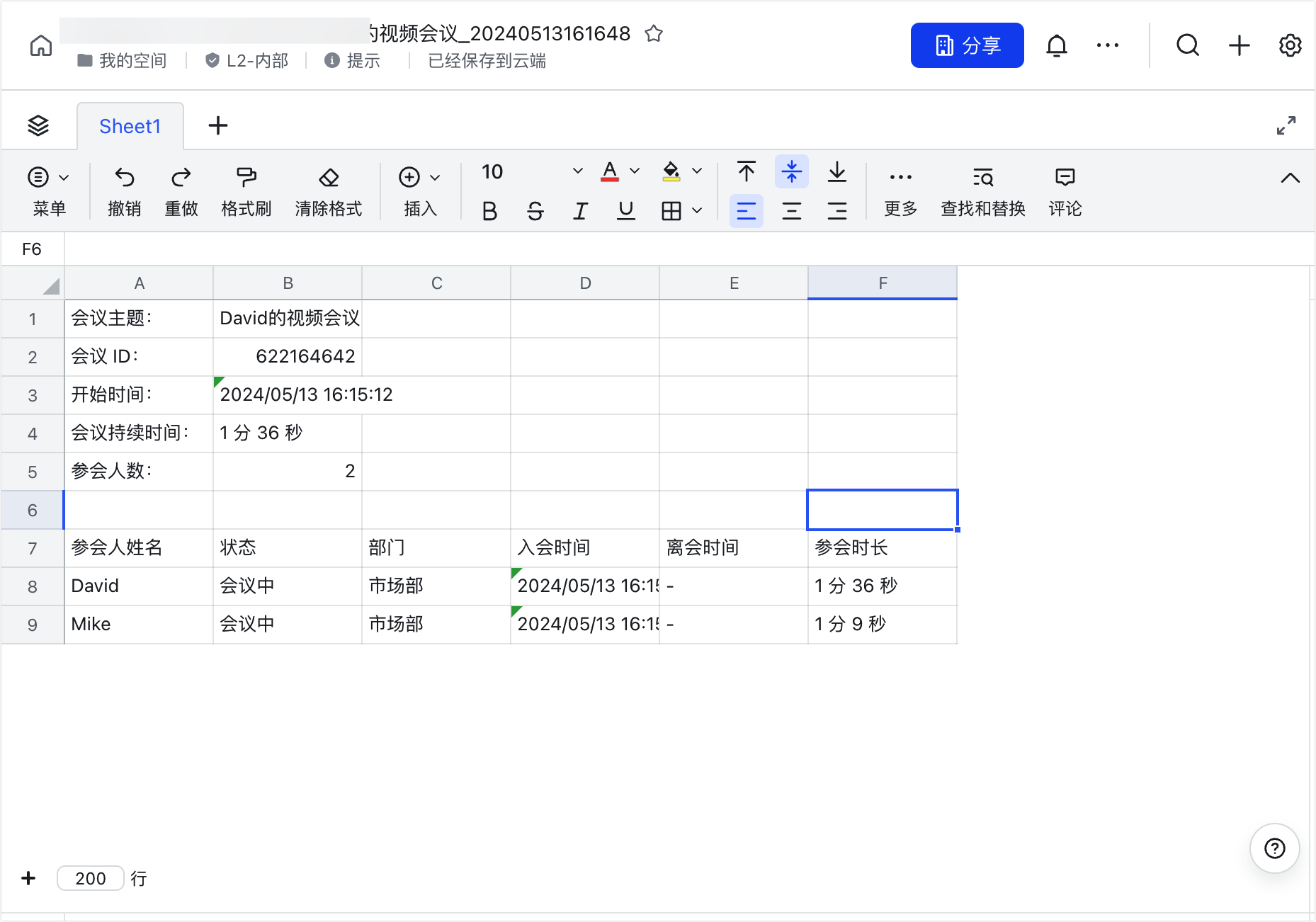
Task: Select cell with David的视频会议
Action: click(x=288, y=319)
